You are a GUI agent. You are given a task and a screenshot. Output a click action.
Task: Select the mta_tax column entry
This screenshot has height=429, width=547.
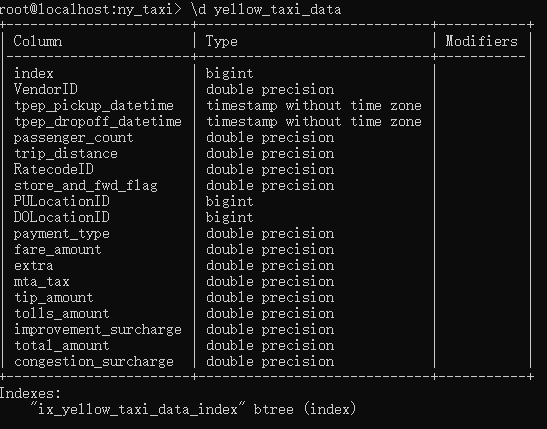point(42,282)
